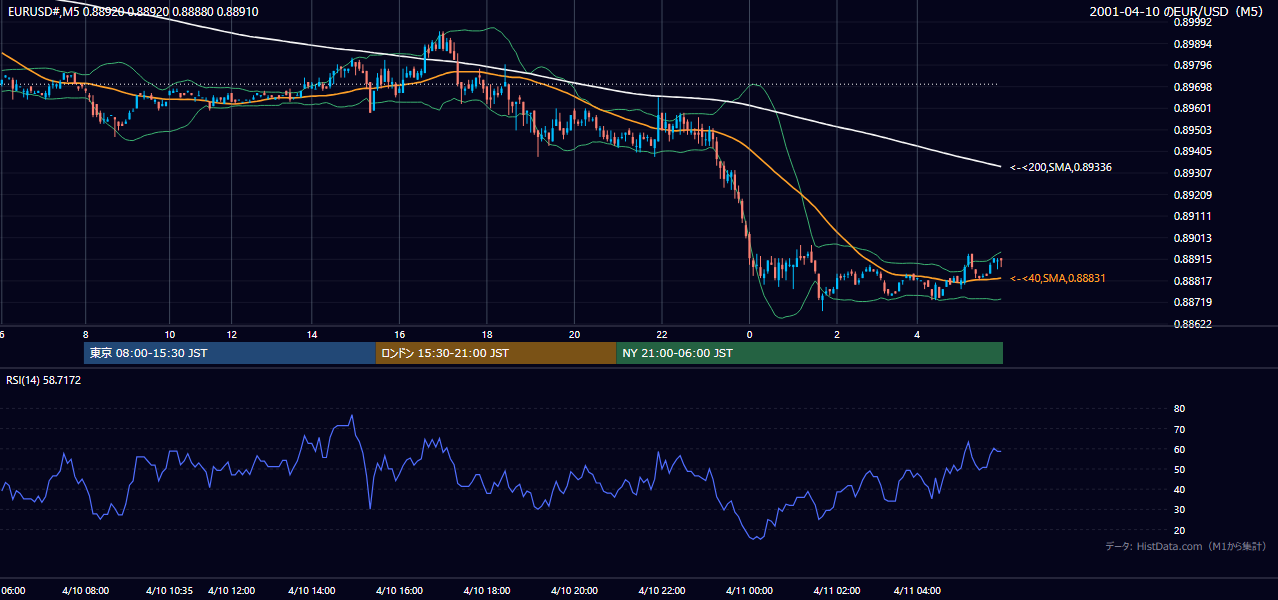
Task: Click the 4/10 18:00 time label
Action: 487,590
